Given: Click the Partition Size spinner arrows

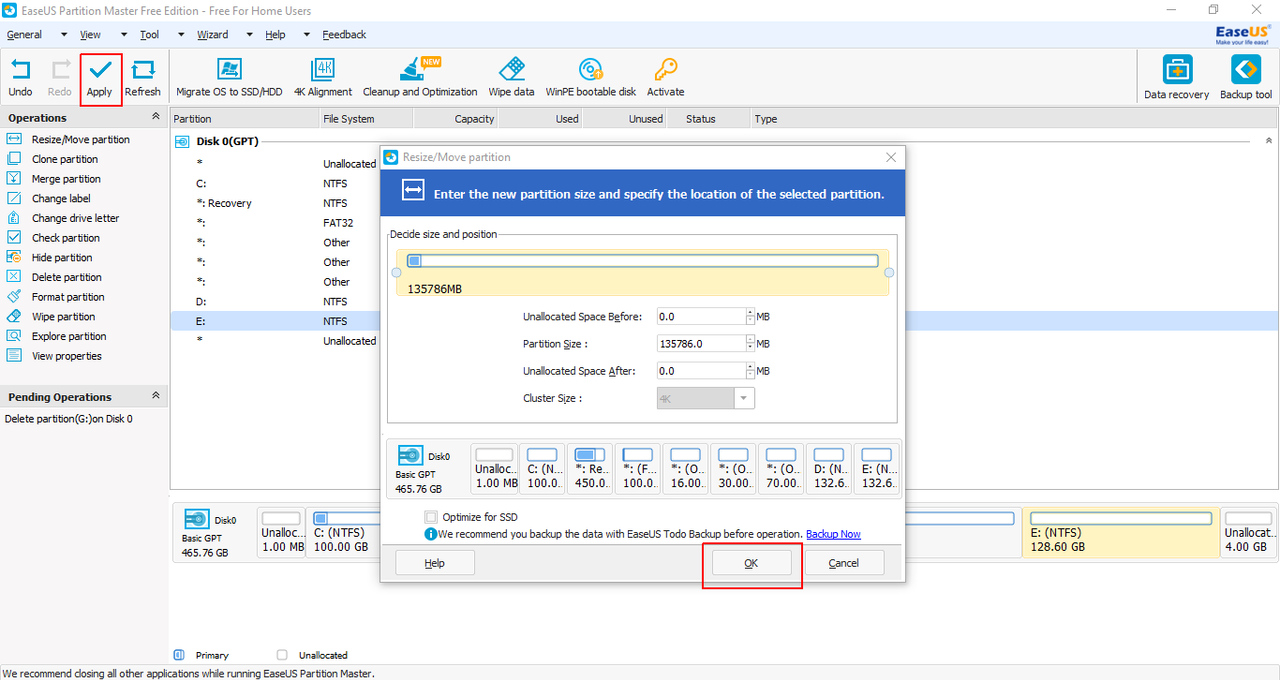Looking at the screenshot, I should [751, 343].
